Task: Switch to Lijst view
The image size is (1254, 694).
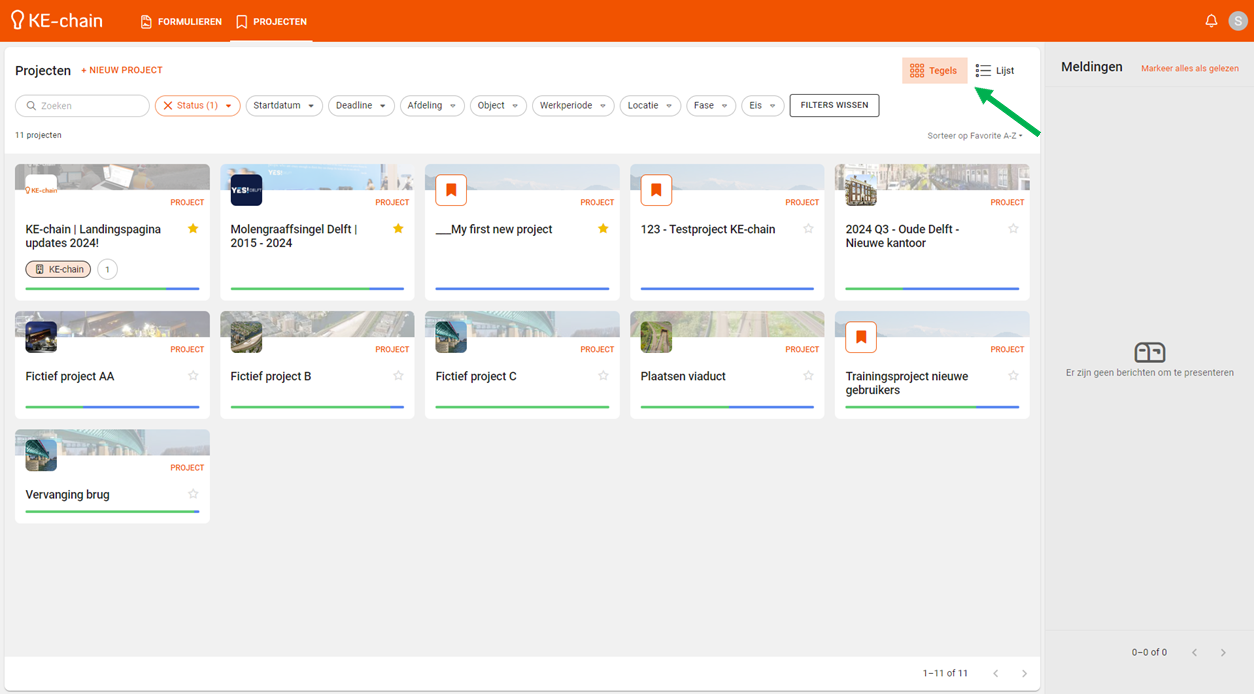Action: (995, 71)
